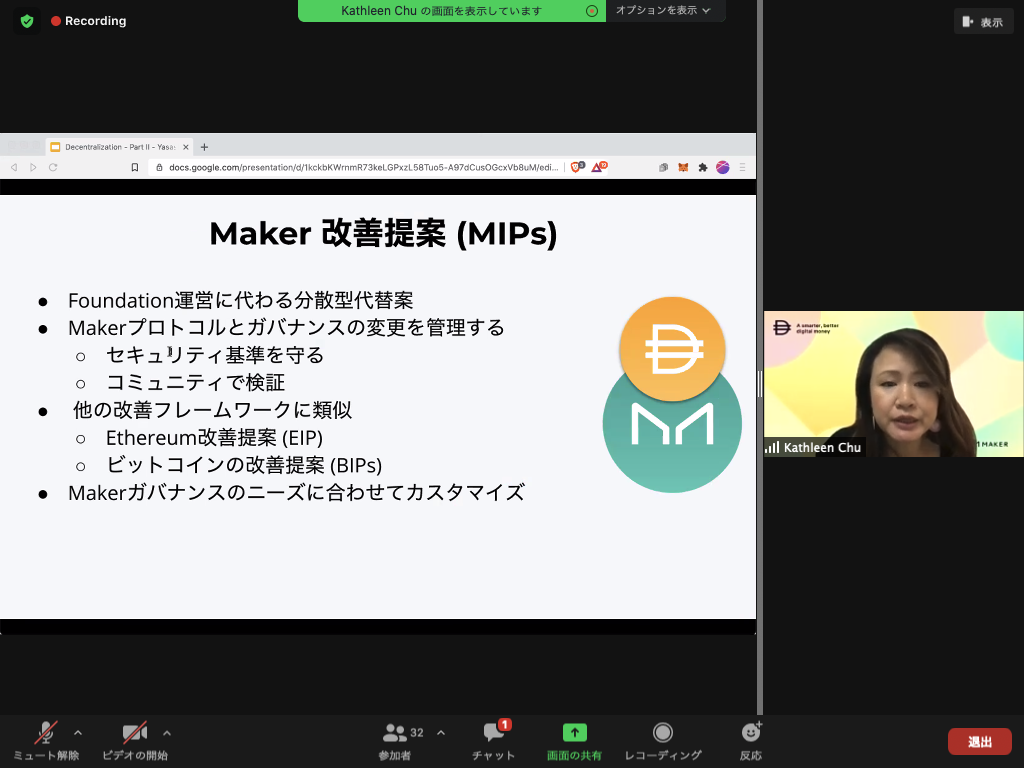Image resolution: width=1024 pixels, height=768 pixels.
Task: Click the text Ethereum改善提案 (EIP)
Action: pyautogui.click(x=214, y=437)
